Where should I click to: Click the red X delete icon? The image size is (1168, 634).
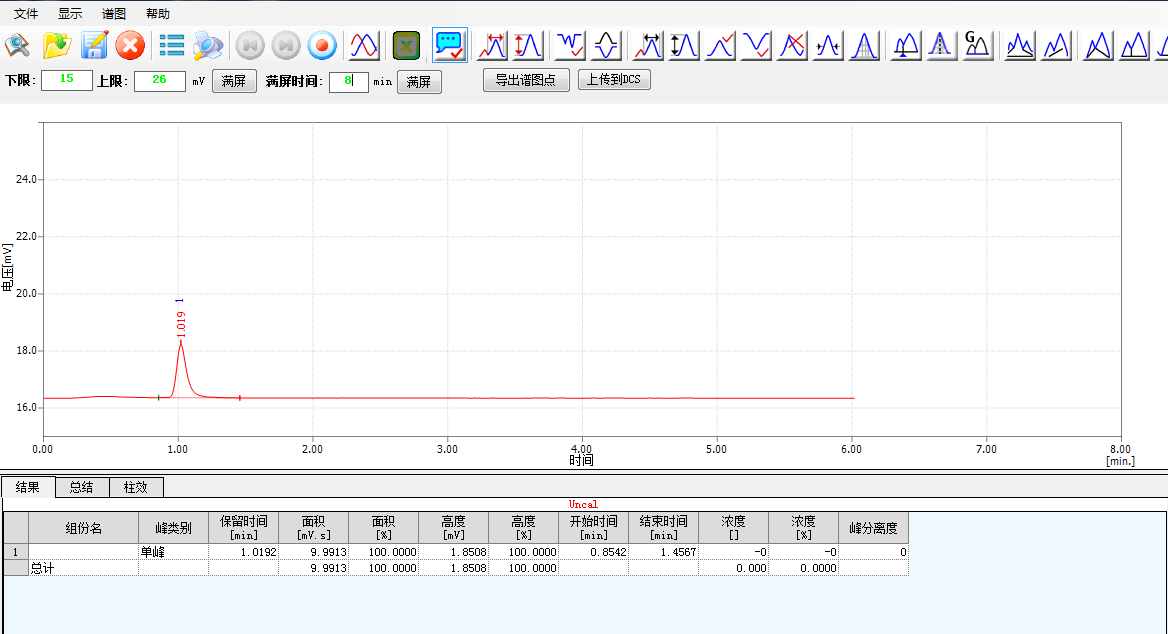[x=130, y=45]
